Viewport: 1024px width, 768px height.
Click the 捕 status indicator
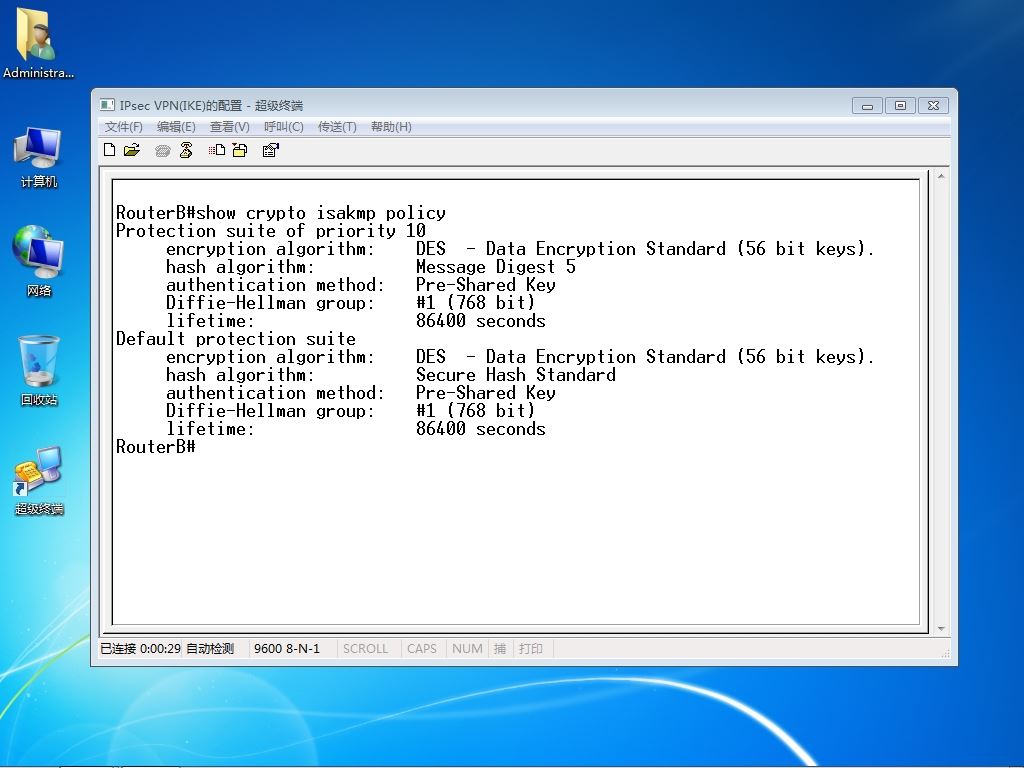click(x=500, y=648)
